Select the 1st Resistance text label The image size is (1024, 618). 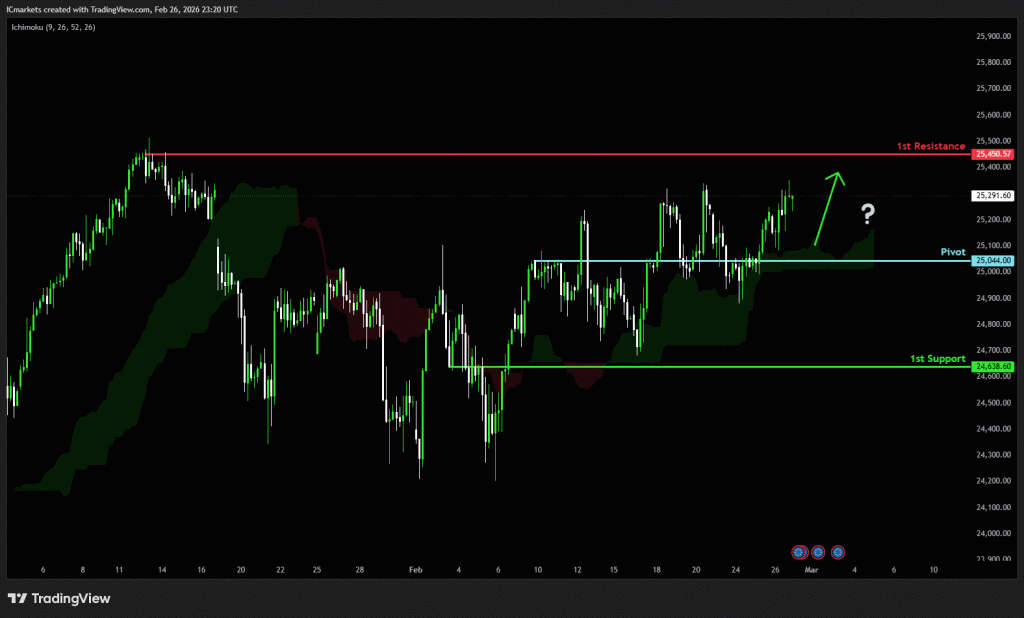point(930,146)
